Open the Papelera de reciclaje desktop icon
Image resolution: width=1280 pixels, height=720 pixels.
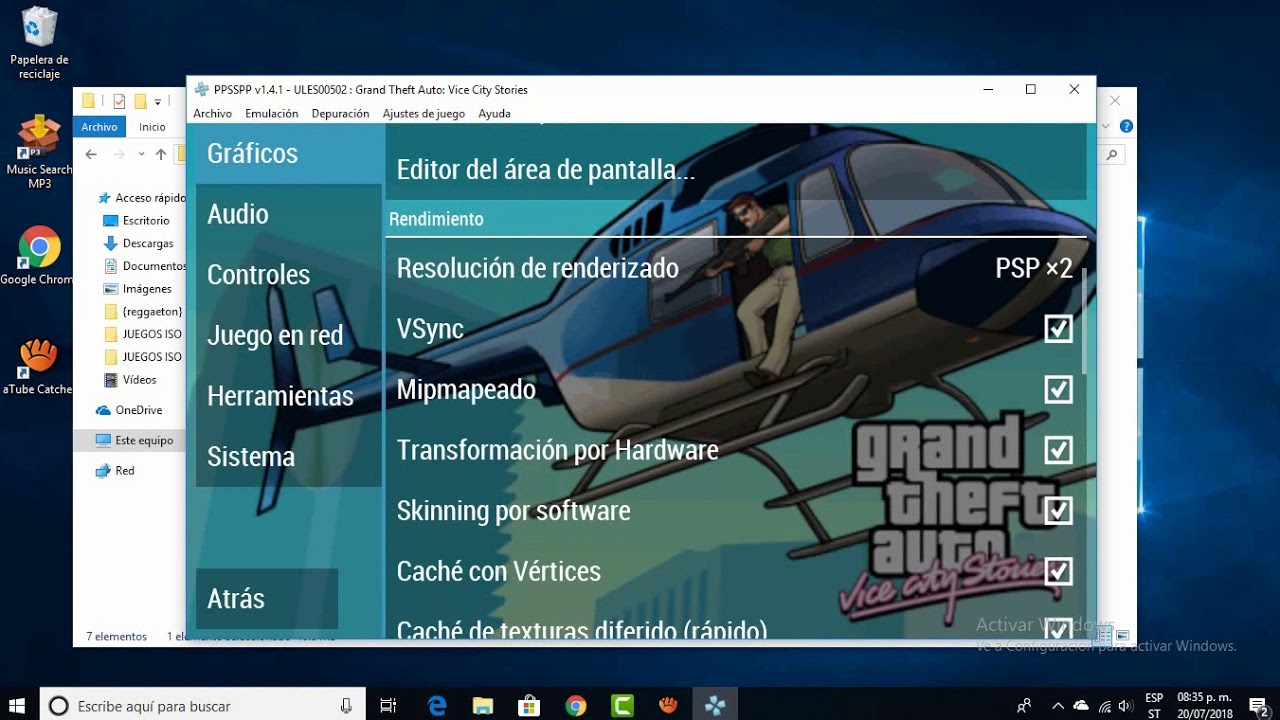[x=39, y=42]
